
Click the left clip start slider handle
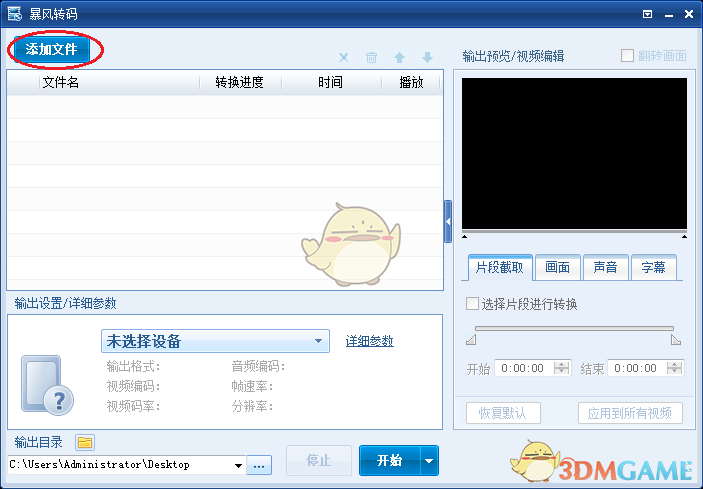471,340
